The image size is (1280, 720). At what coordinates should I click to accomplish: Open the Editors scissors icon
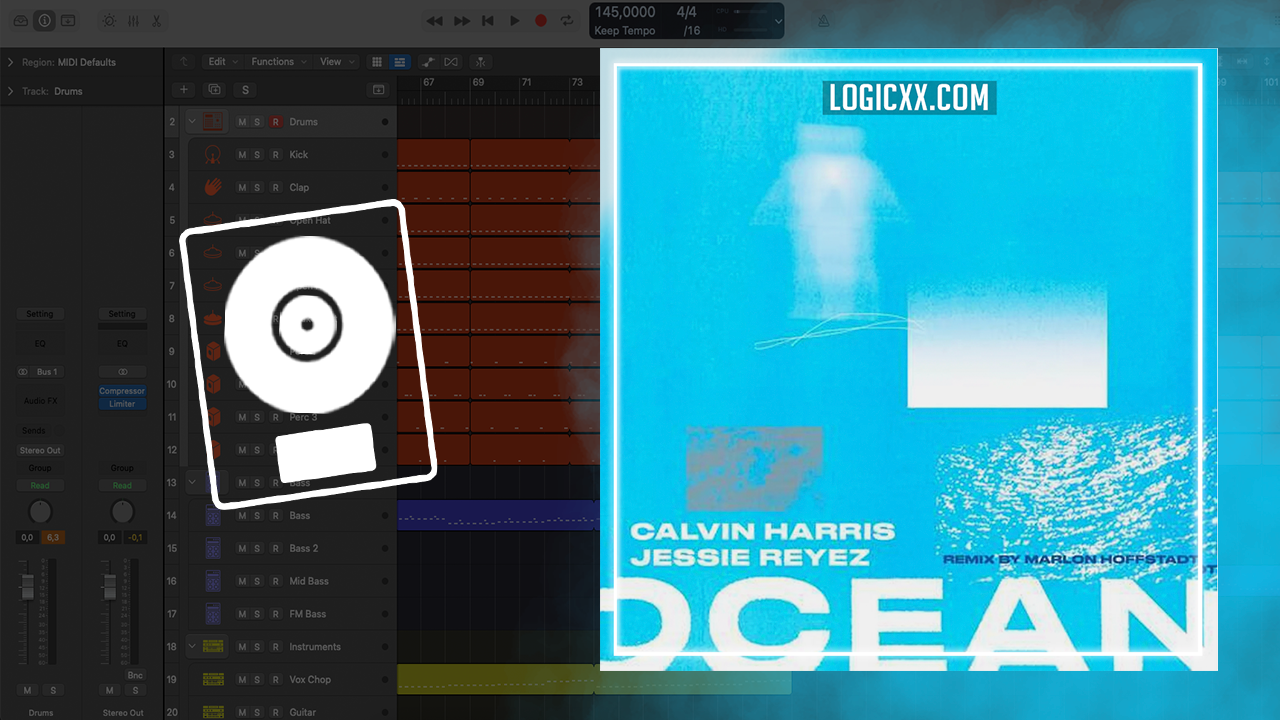point(156,20)
